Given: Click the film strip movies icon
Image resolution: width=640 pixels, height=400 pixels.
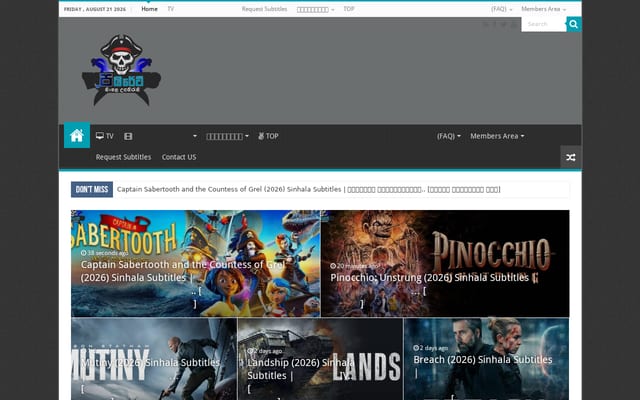Looking at the screenshot, I should [x=128, y=136].
